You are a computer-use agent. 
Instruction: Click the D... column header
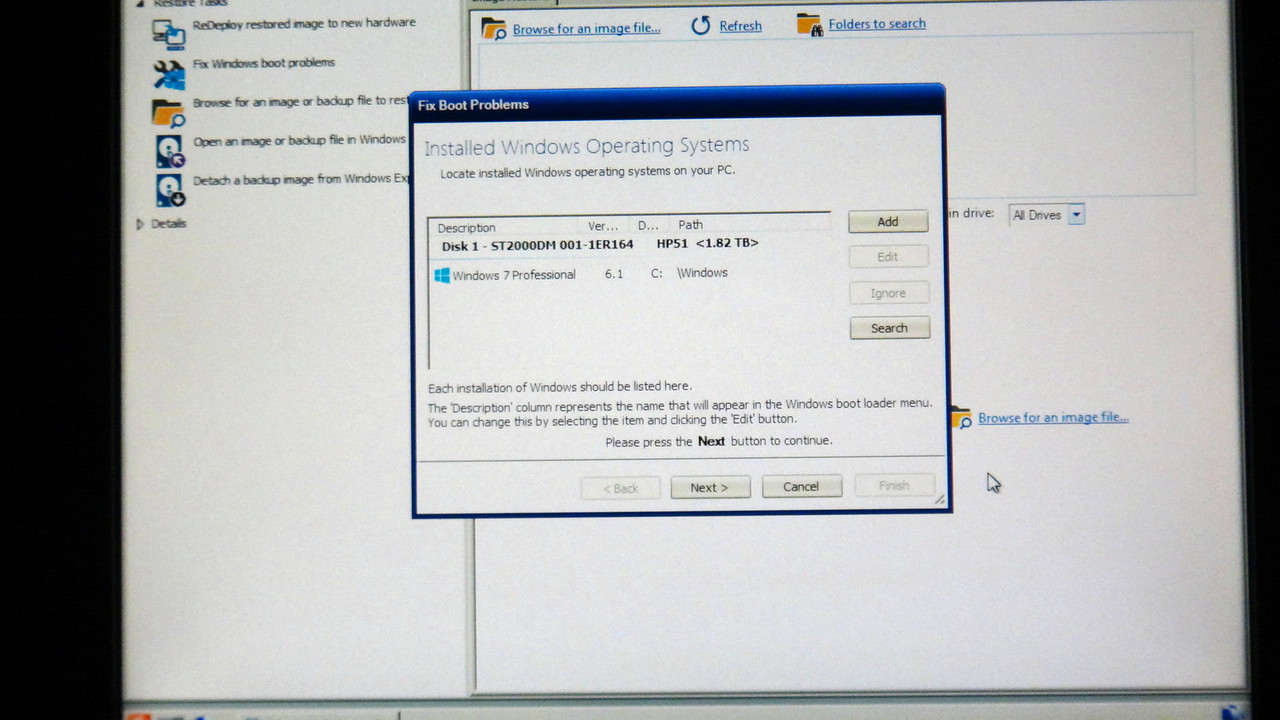pos(648,226)
